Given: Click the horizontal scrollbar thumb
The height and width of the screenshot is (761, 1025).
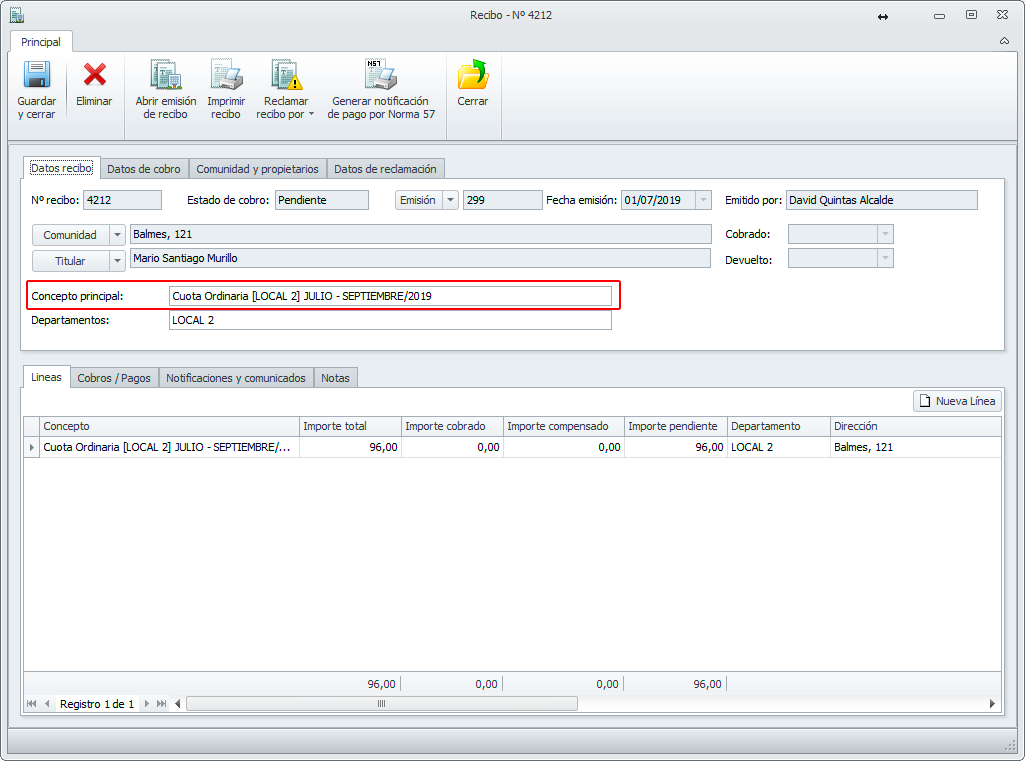Looking at the screenshot, I should (382, 703).
